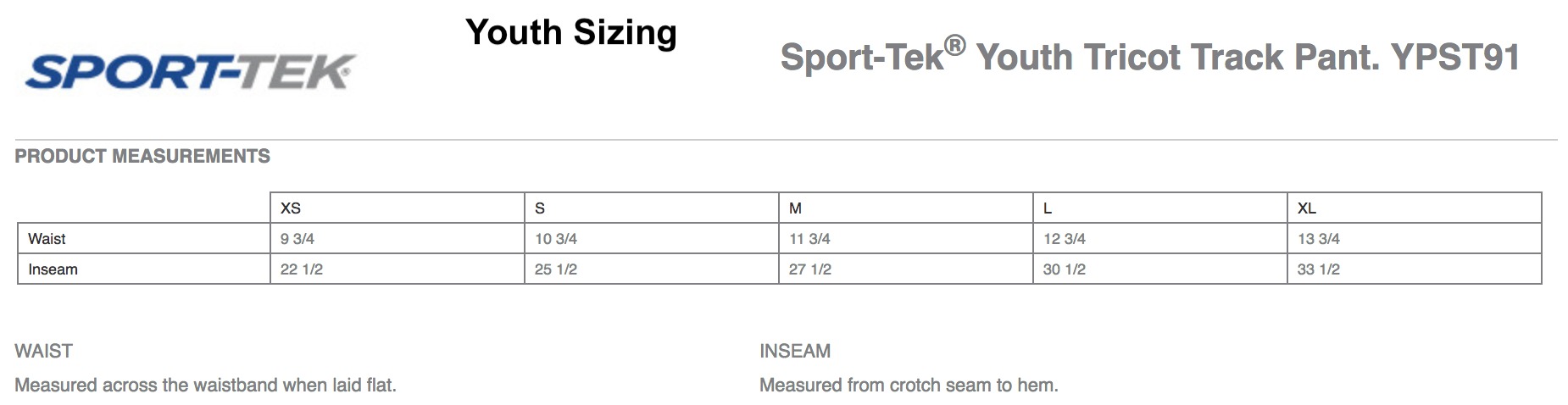Select the S size column header

pos(540,208)
